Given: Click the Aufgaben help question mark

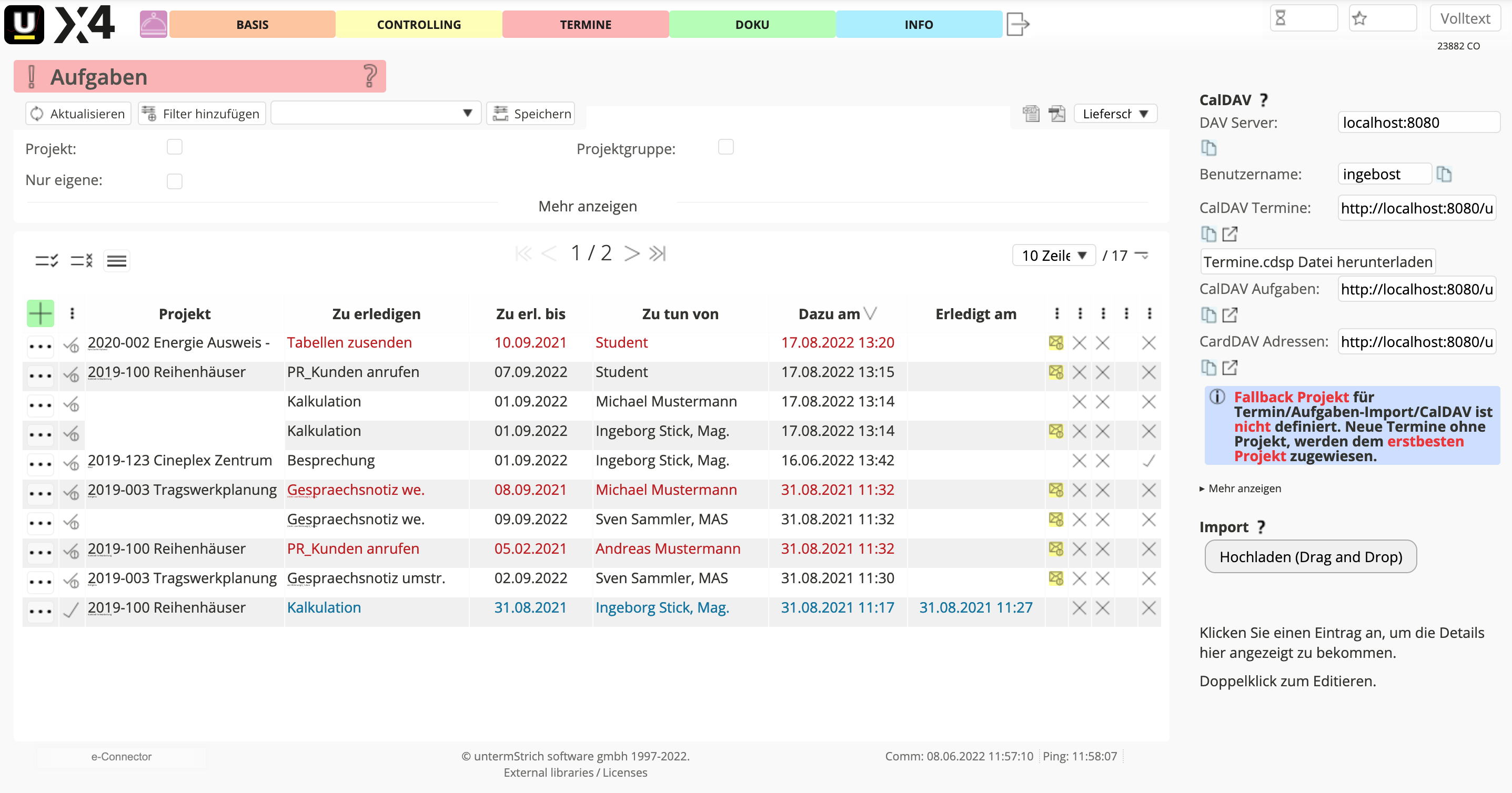Looking at the screenshot, I should coord(369,76).
